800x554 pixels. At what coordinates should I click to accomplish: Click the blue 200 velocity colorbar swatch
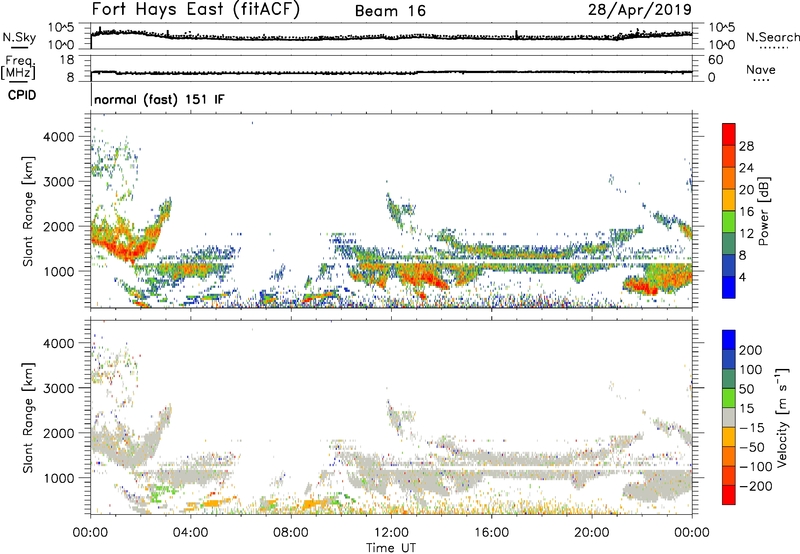(729, 340)
